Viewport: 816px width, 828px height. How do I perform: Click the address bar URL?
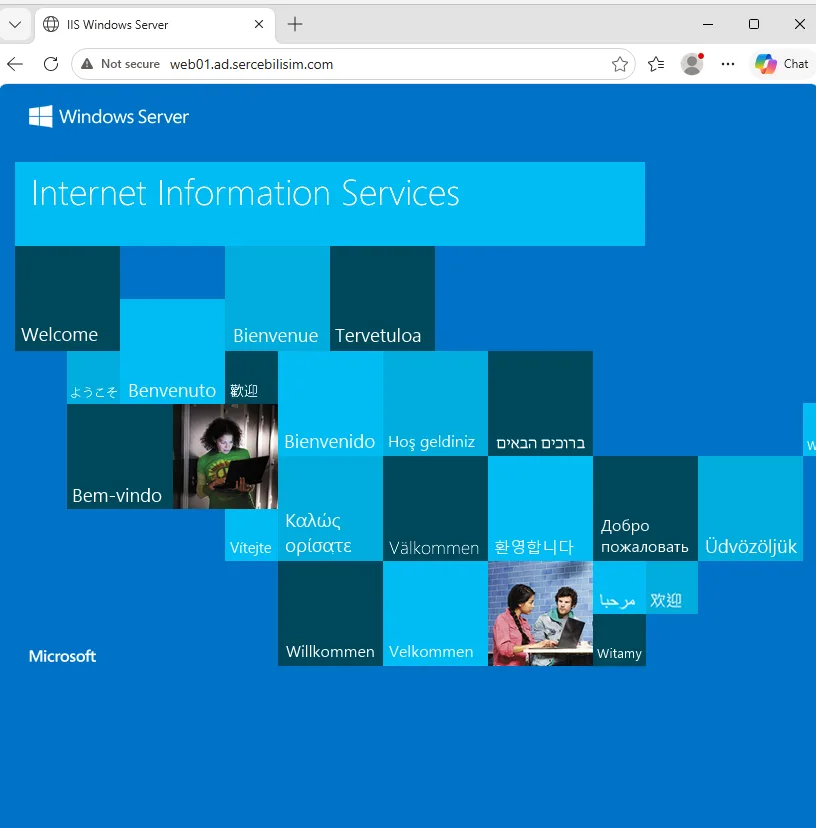coord(251,64)
